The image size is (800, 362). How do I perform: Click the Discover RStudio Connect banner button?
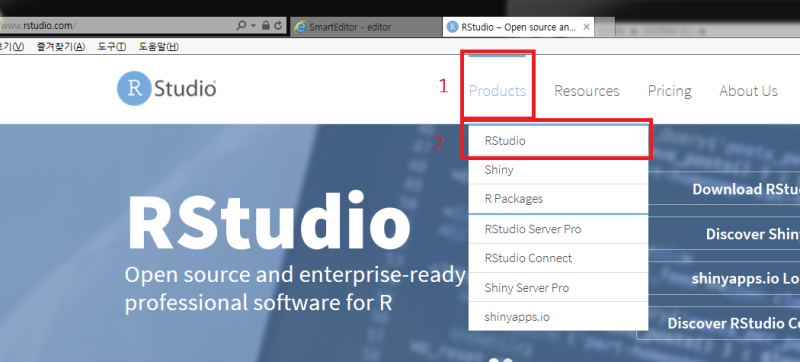(x=719, y=323)
